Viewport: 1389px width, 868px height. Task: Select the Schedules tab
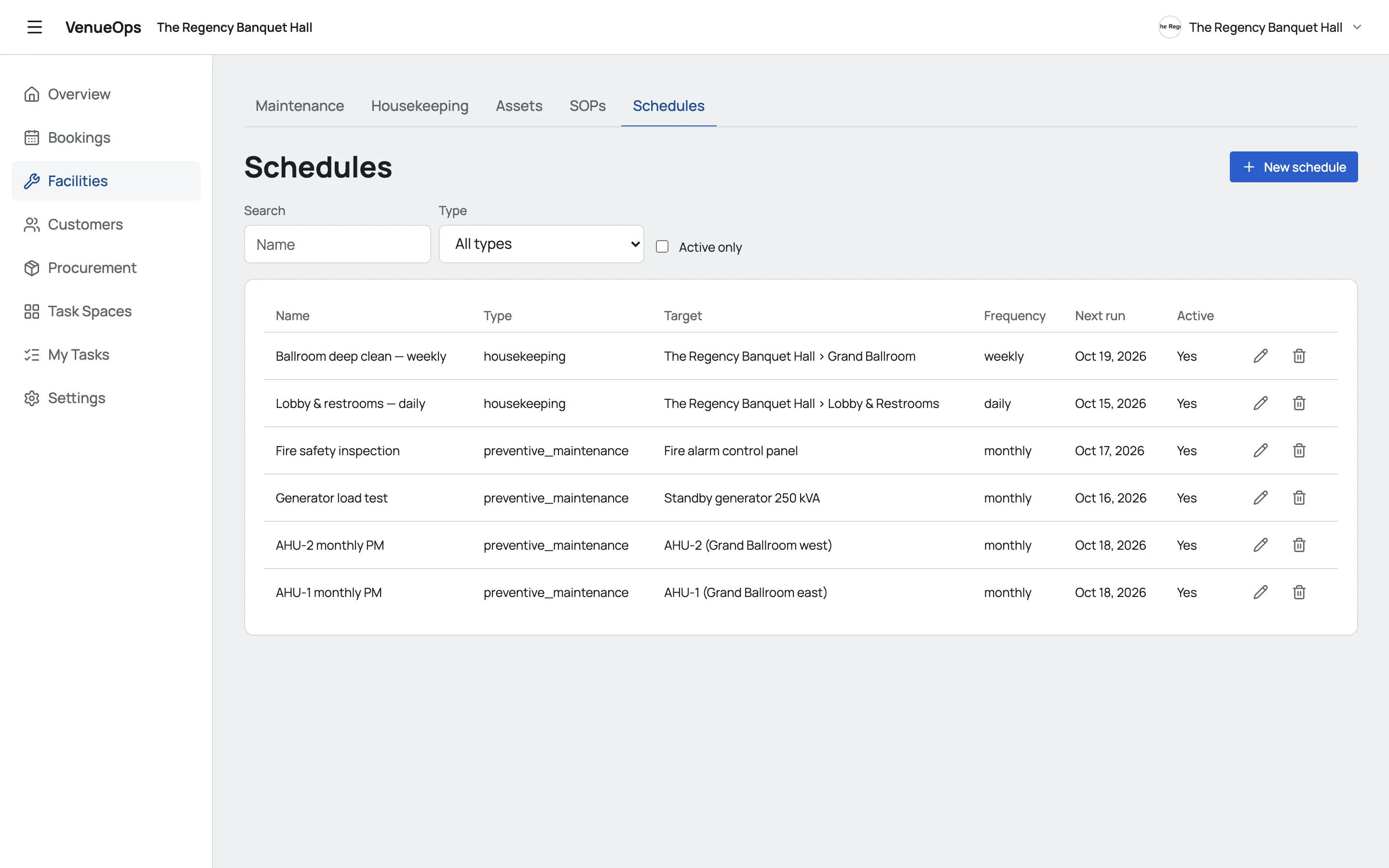[668, 106]
